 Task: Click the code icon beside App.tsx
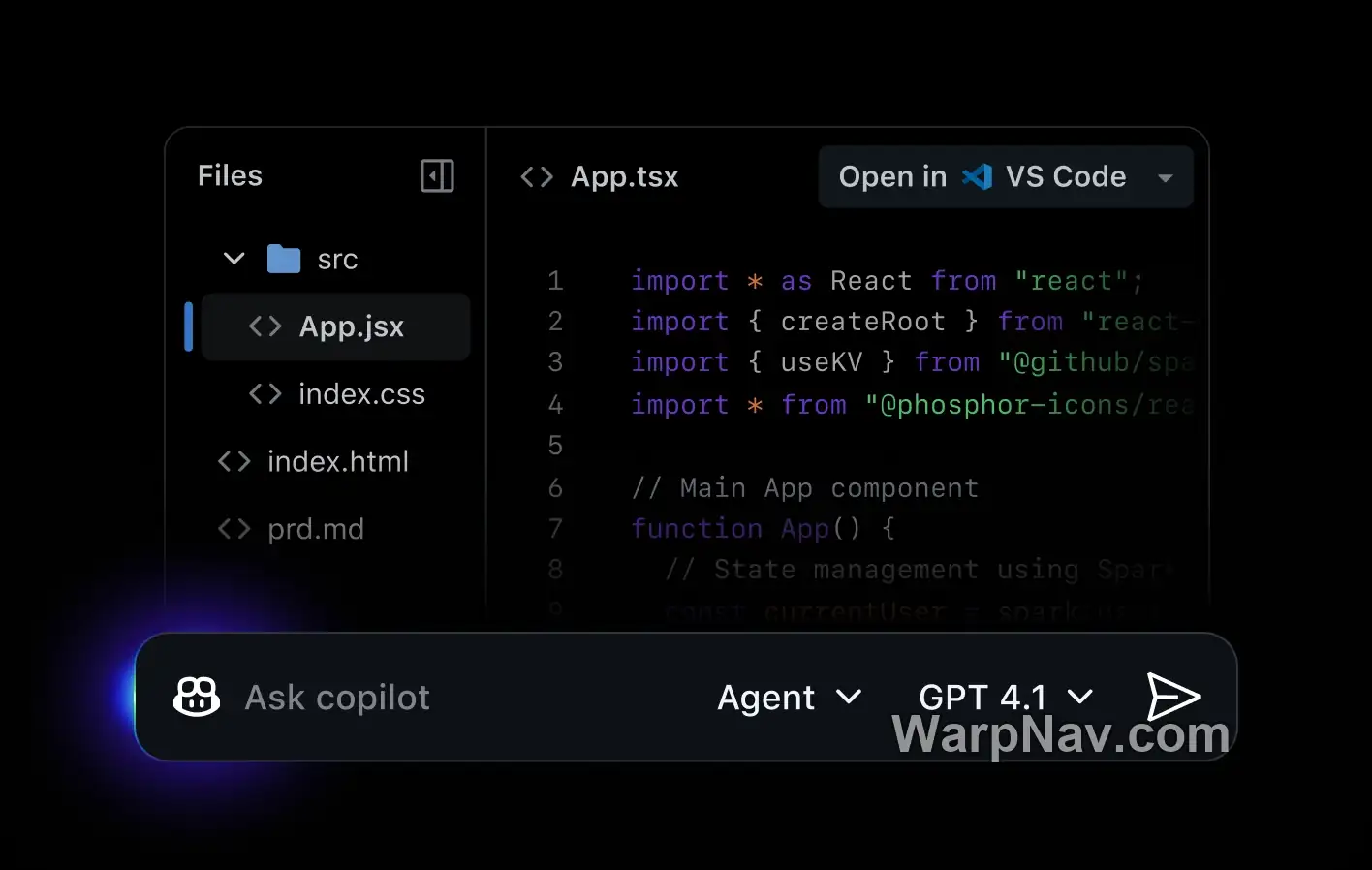(x=537, y=176)
